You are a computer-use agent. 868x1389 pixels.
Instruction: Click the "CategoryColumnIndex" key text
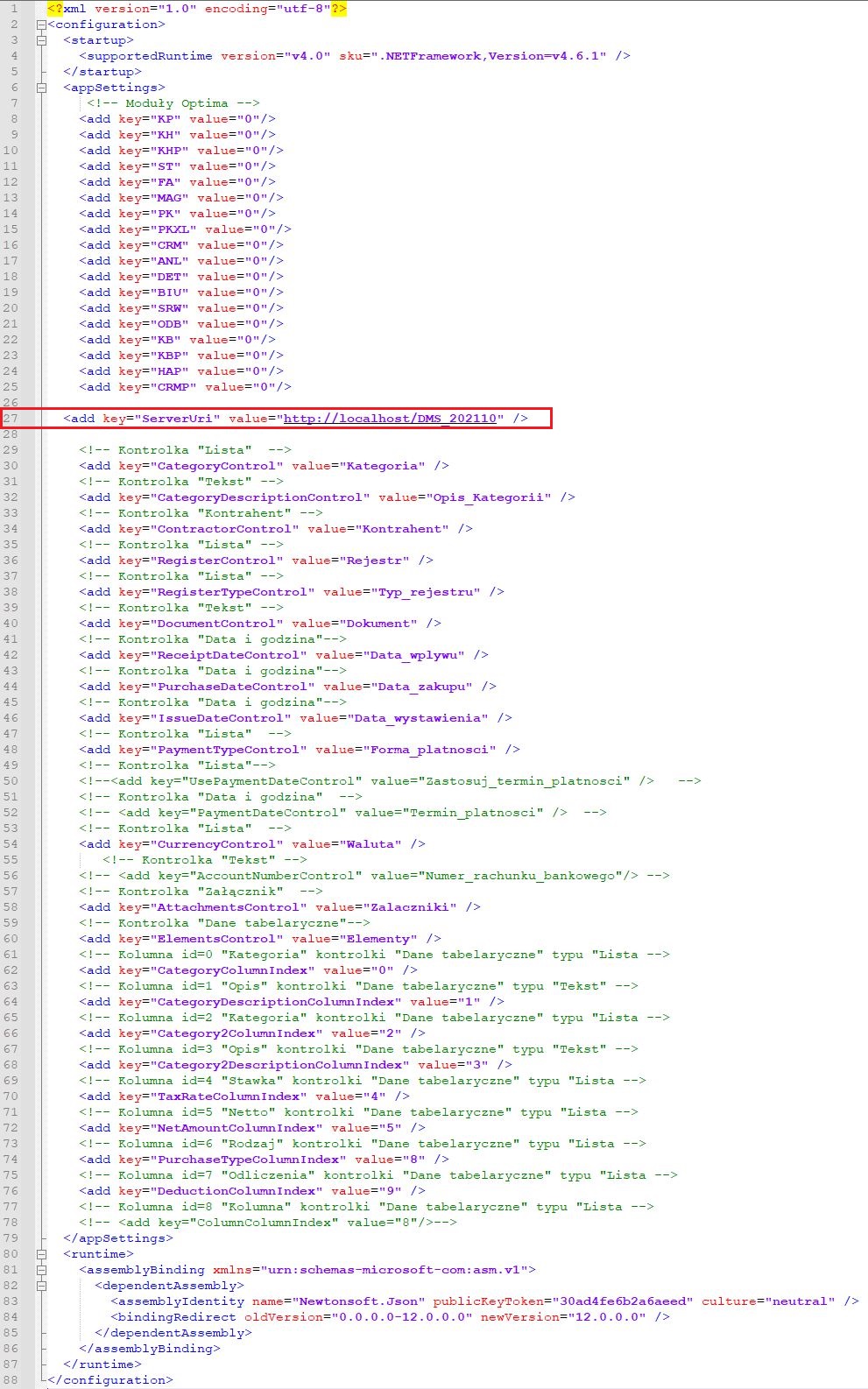click(x=233, y=970)
